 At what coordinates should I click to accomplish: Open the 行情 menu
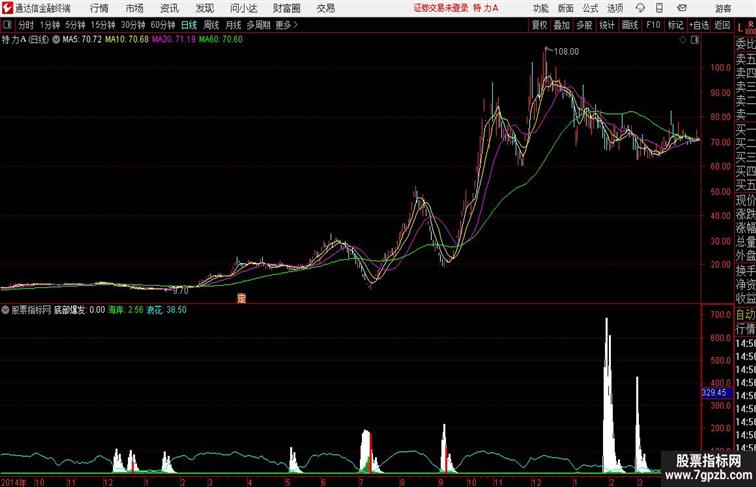click(x=99, y=8)
